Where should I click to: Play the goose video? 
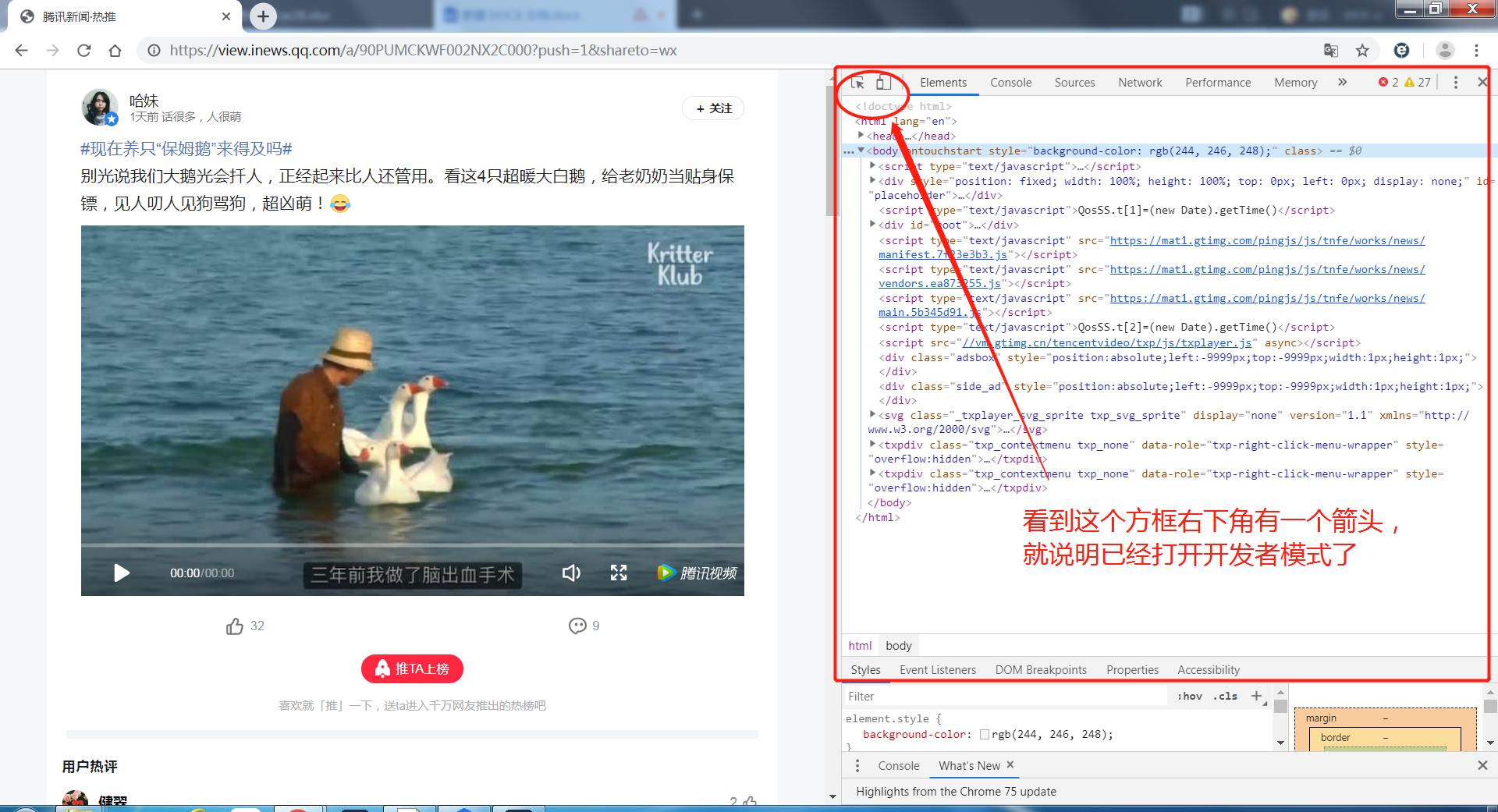point(122,573)
